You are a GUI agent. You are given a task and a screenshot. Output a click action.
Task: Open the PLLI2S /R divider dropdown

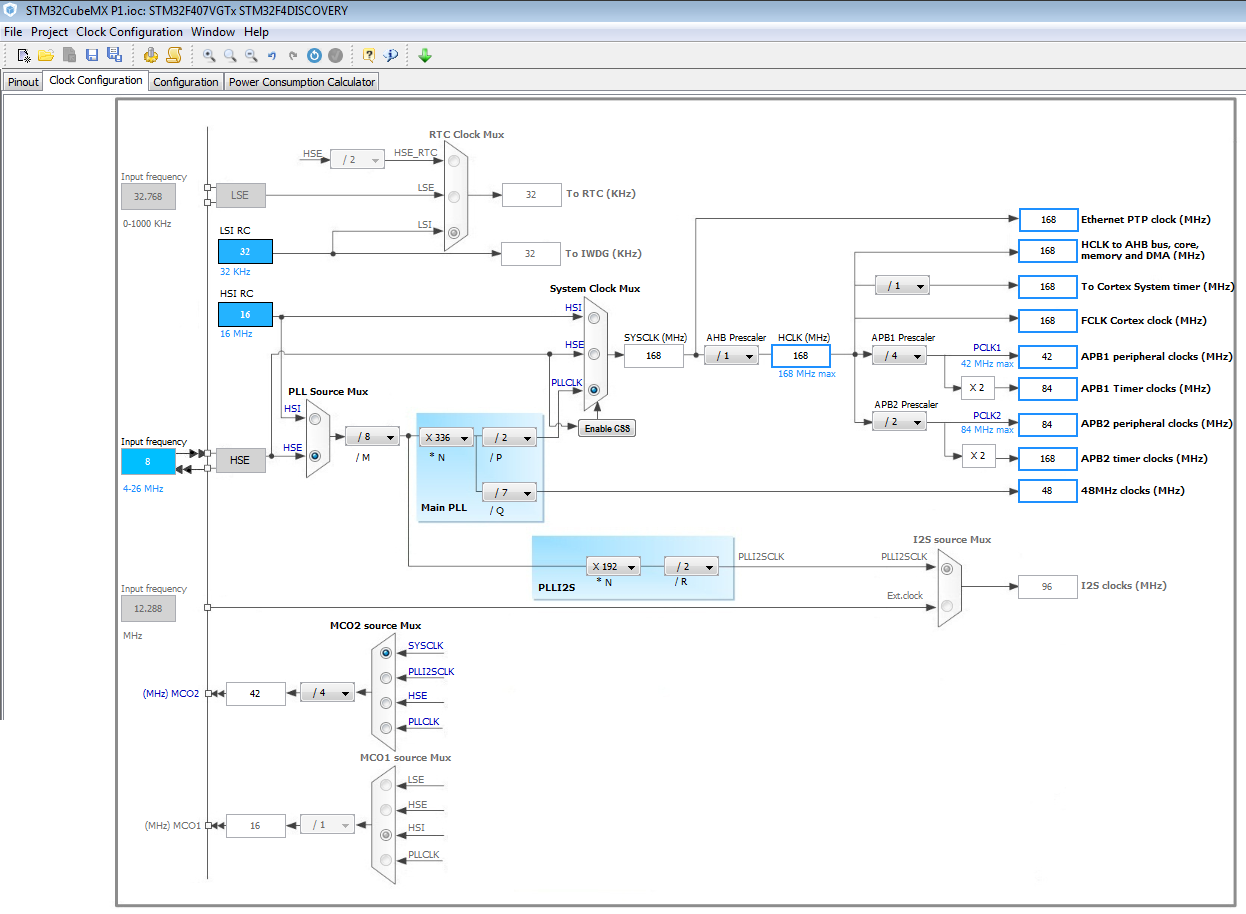[x=691, y=566]
